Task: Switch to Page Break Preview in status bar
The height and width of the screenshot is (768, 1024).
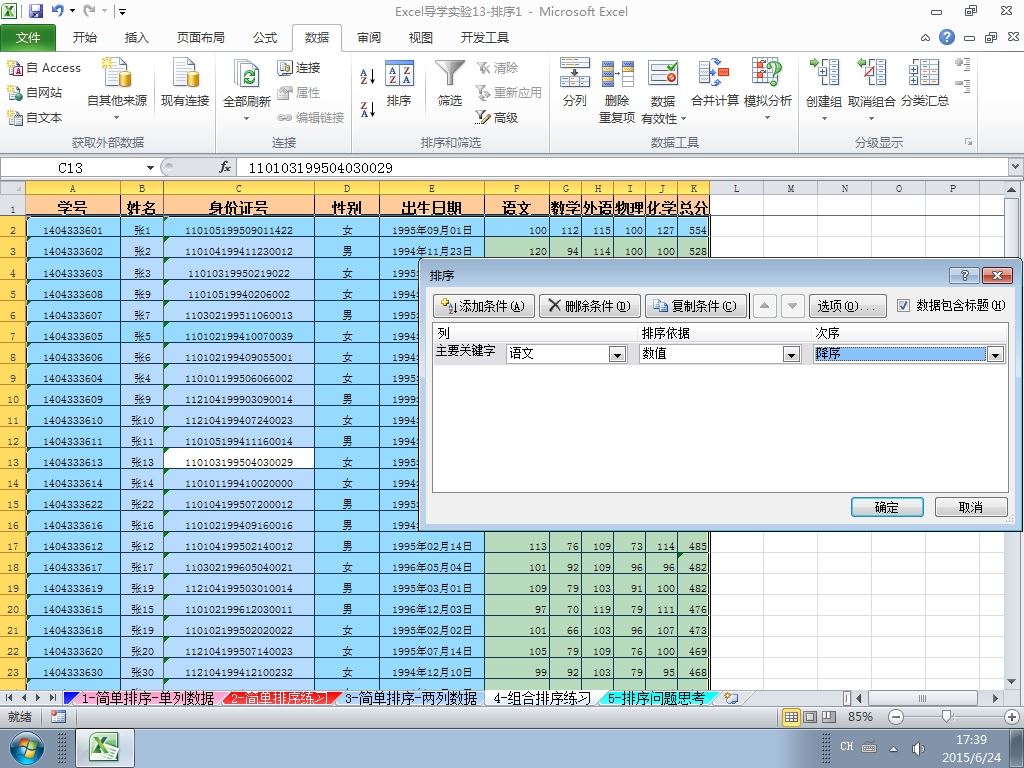Action: 829,717
